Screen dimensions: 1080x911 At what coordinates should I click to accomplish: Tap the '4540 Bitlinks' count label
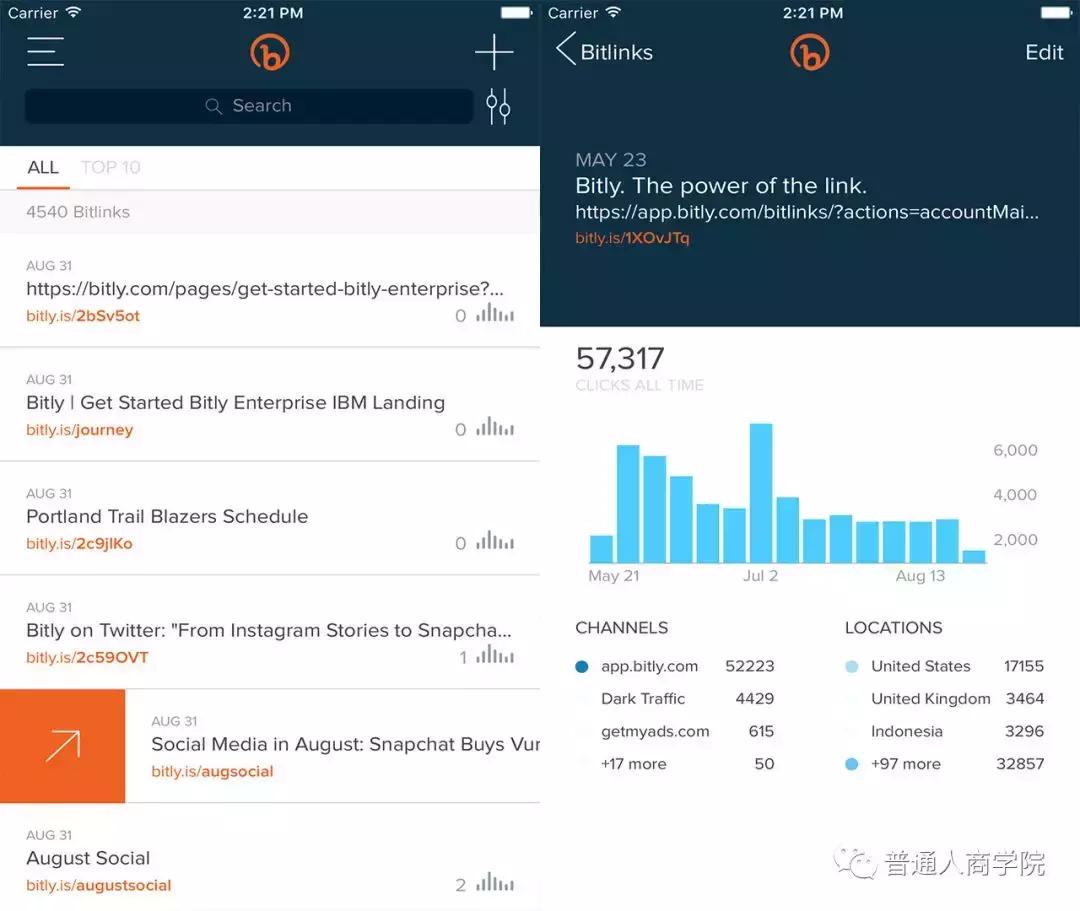[78, 212]
